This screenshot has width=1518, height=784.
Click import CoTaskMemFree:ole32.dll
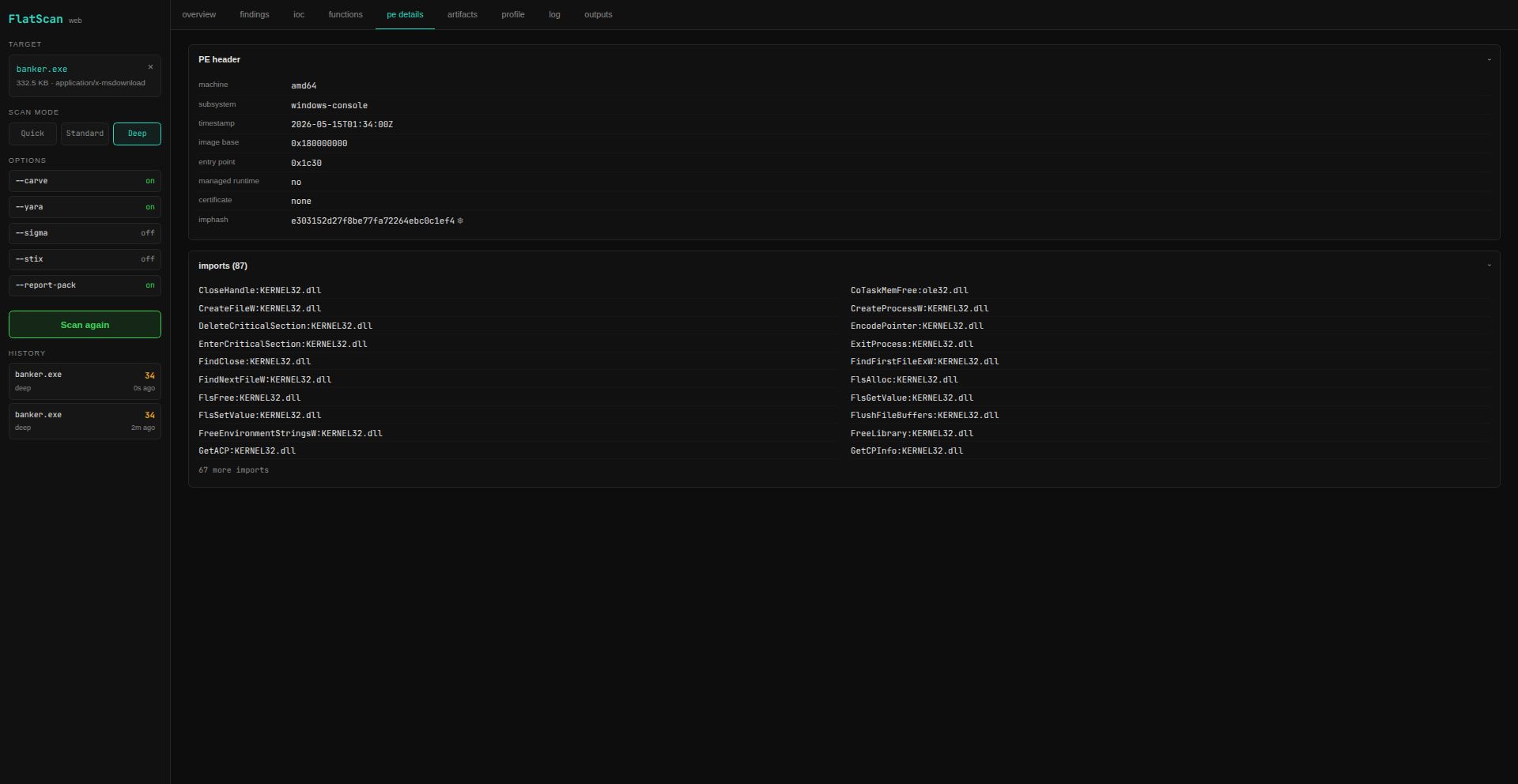(909, 291)
